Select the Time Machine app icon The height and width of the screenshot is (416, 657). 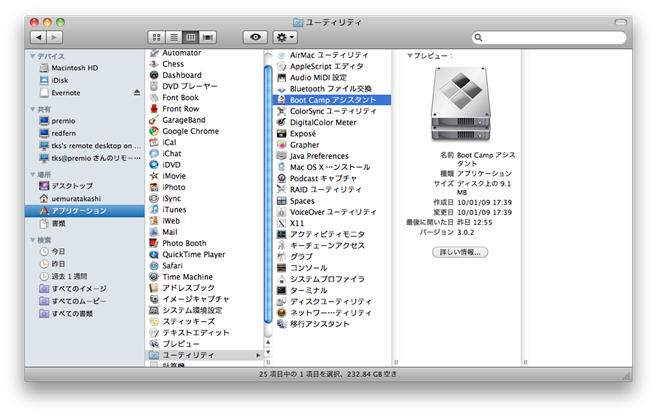point(154,277)
